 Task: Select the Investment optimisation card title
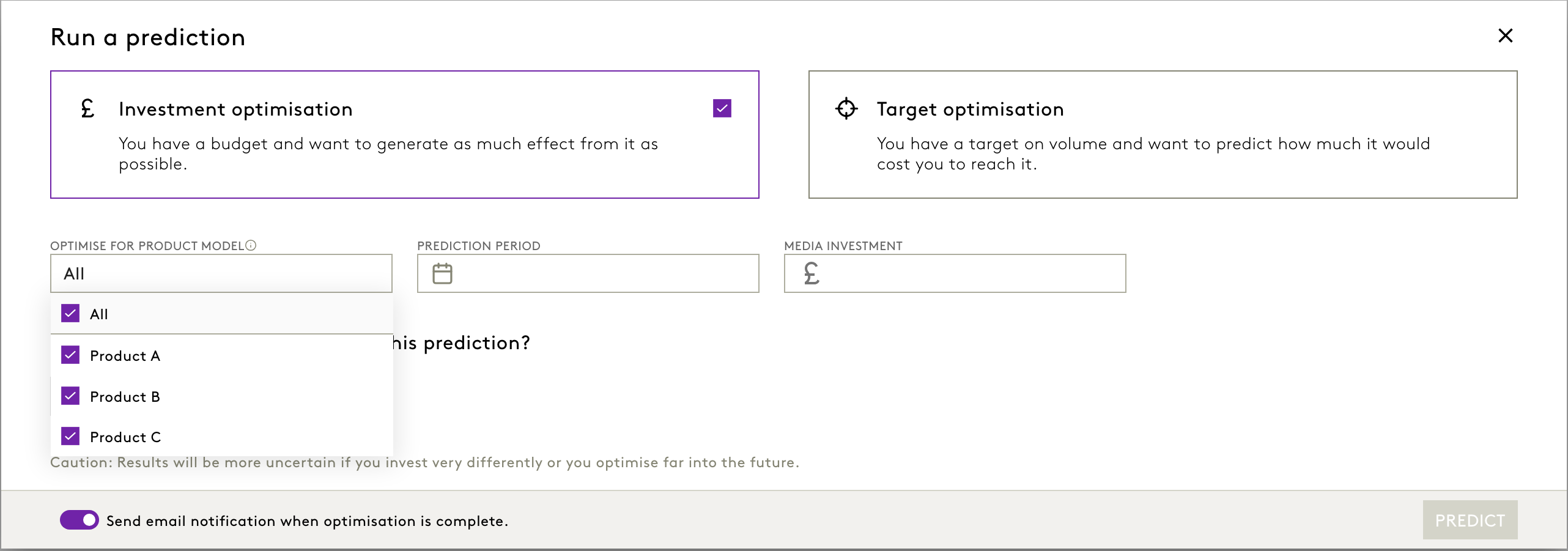(235, 109)
